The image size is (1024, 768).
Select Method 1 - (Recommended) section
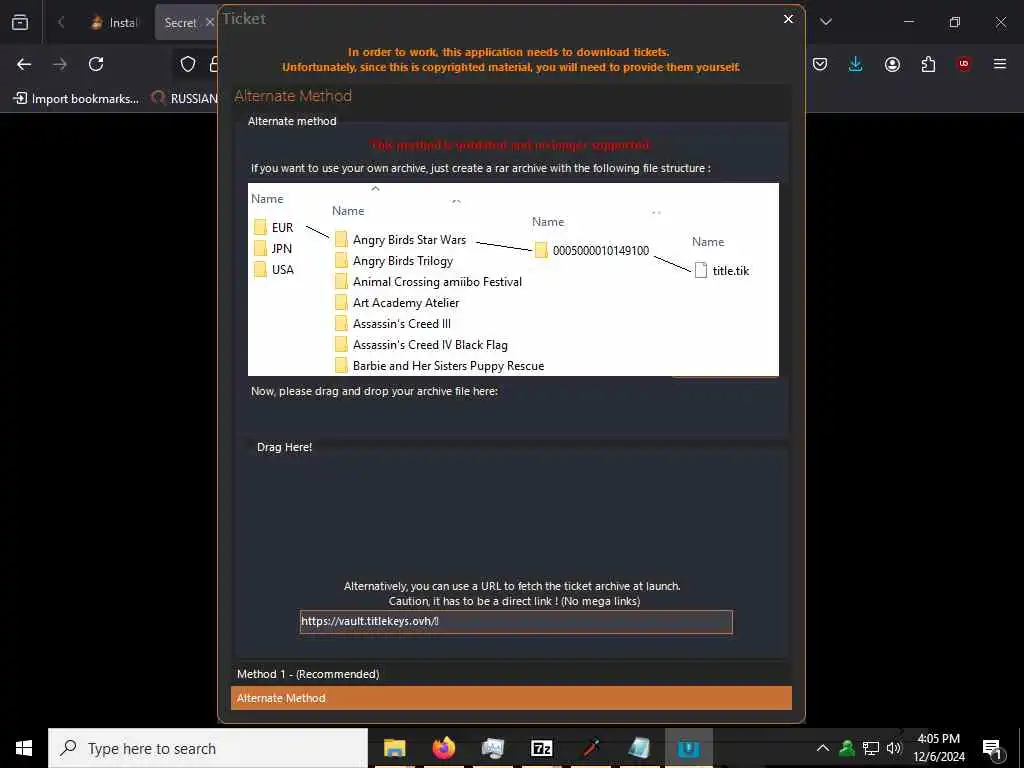(511, 674)
